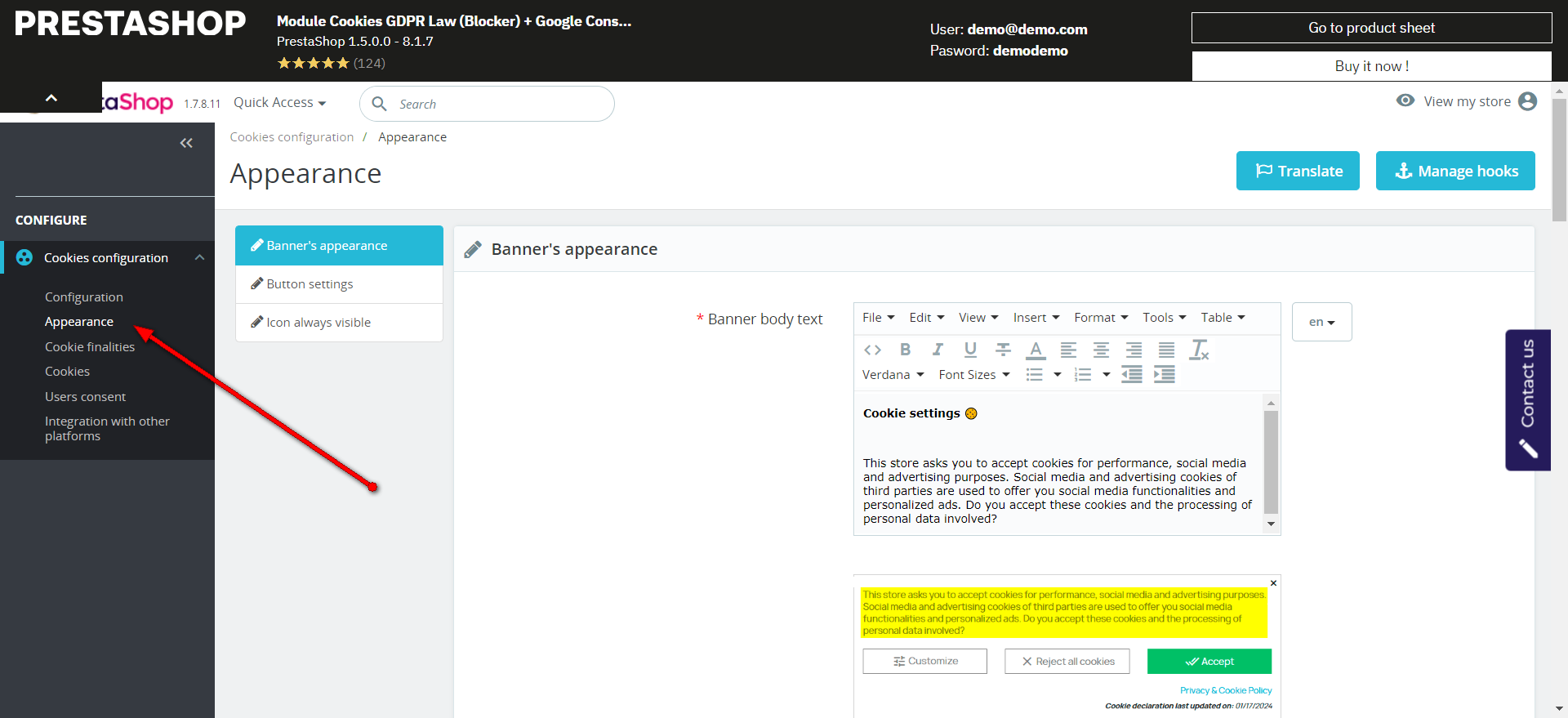Open the source code view in the editor
Image resolution: width=1568 pixels, height=718 pixels.
[x=872, y=350]
